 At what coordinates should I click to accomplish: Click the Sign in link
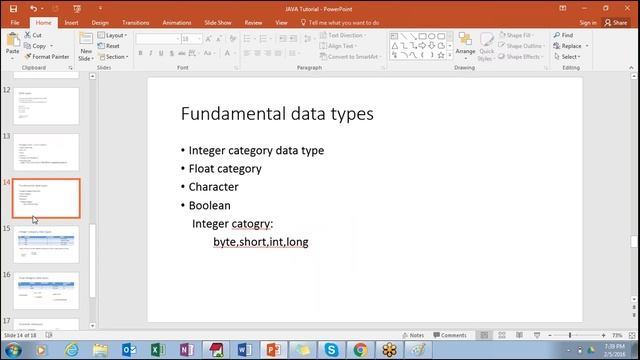tap(588, 22)
